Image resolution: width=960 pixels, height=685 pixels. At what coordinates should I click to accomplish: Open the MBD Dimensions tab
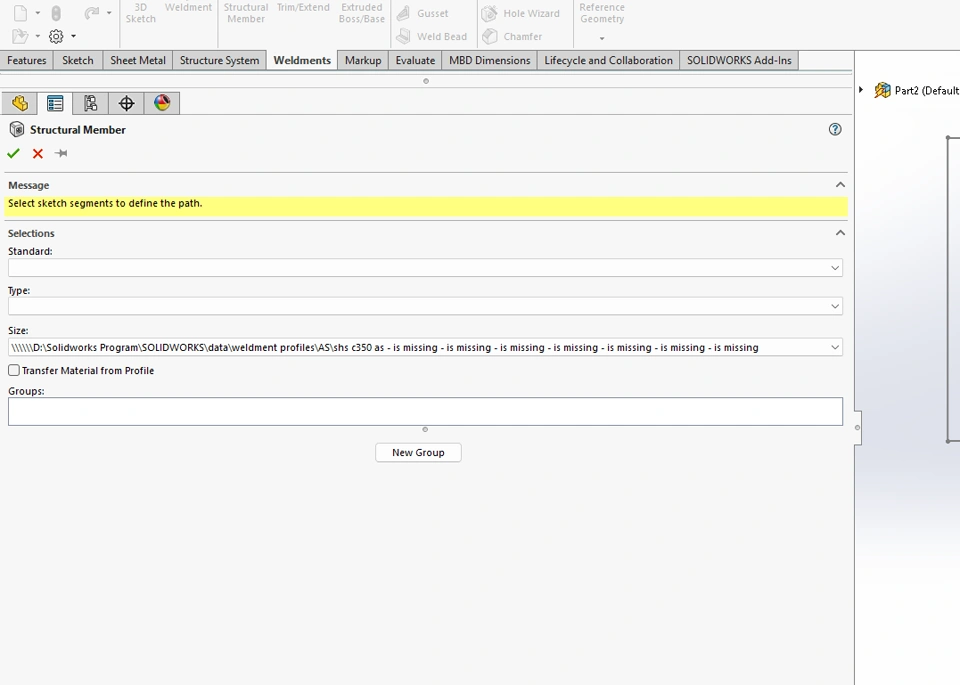pos(489,60)
